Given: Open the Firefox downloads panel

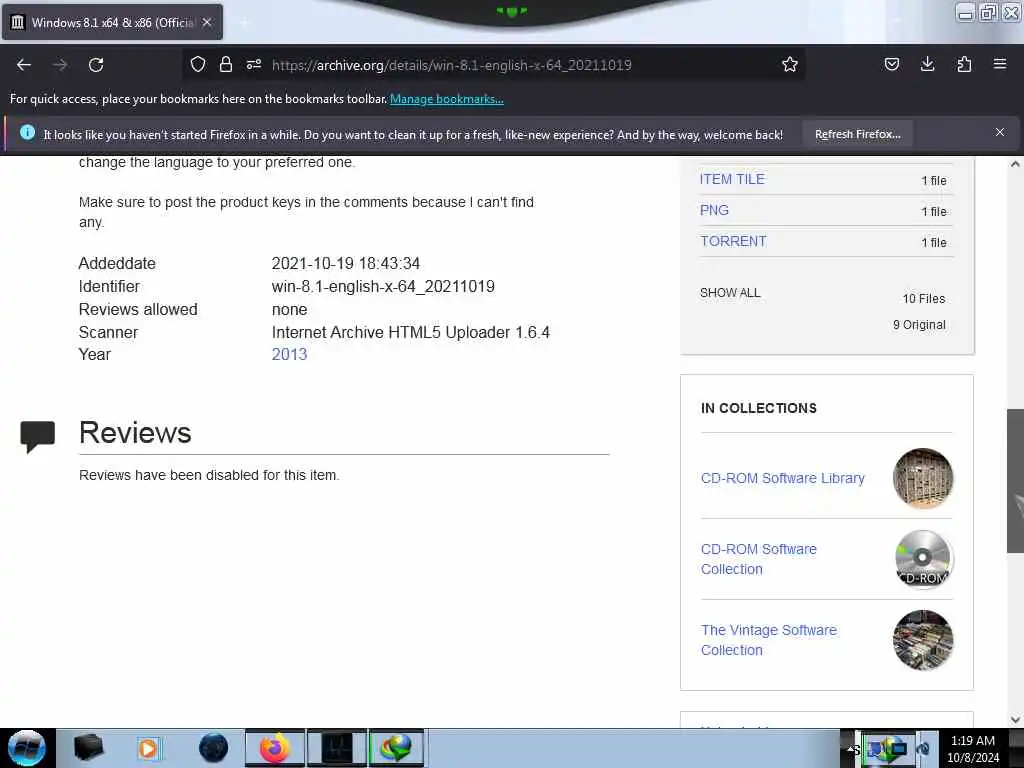Looking at the screenshot, I should pos(927,64).
